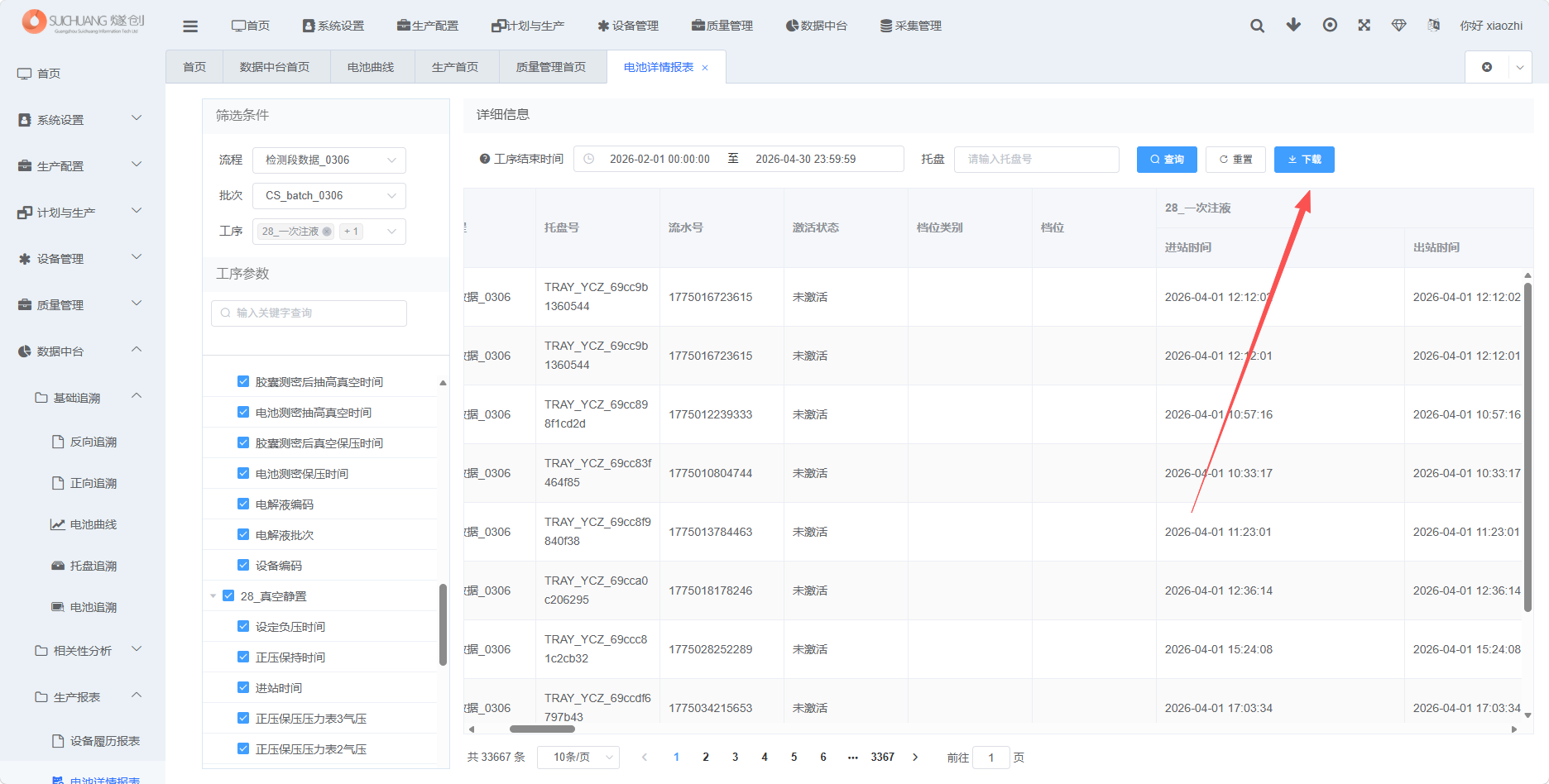Screen dimensions: 1549x784
Task: Click the help question icon beside 工序结束时间
Action: coord(485,159)
